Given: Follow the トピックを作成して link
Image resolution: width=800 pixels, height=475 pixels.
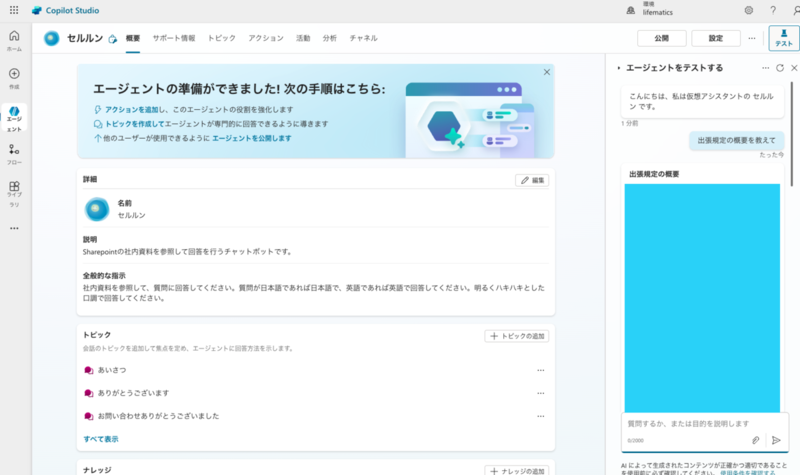Looking at the screenshot, I should point(135,124).
